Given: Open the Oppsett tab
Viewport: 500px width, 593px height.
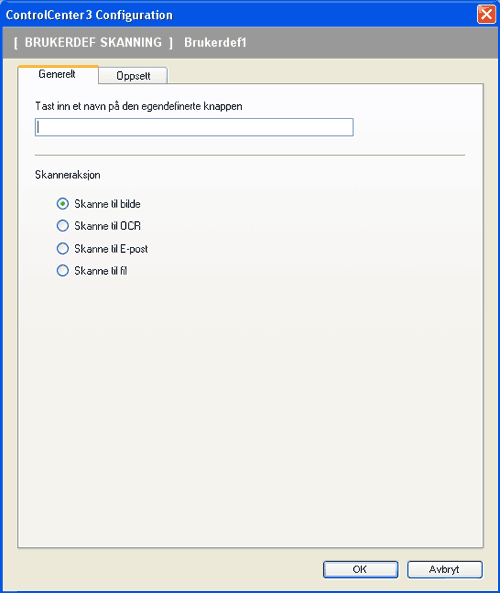Looking at the screenshot, I should [133, 76].
